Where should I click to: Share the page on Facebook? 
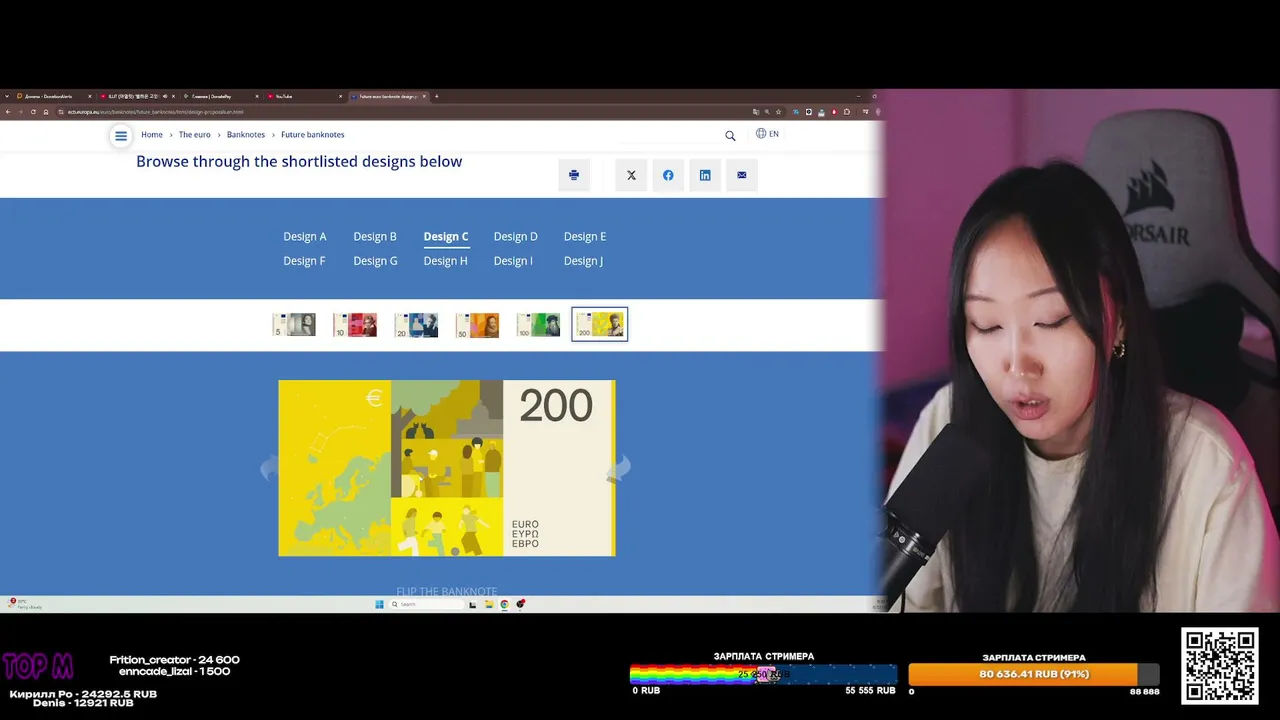coord(668,175)
